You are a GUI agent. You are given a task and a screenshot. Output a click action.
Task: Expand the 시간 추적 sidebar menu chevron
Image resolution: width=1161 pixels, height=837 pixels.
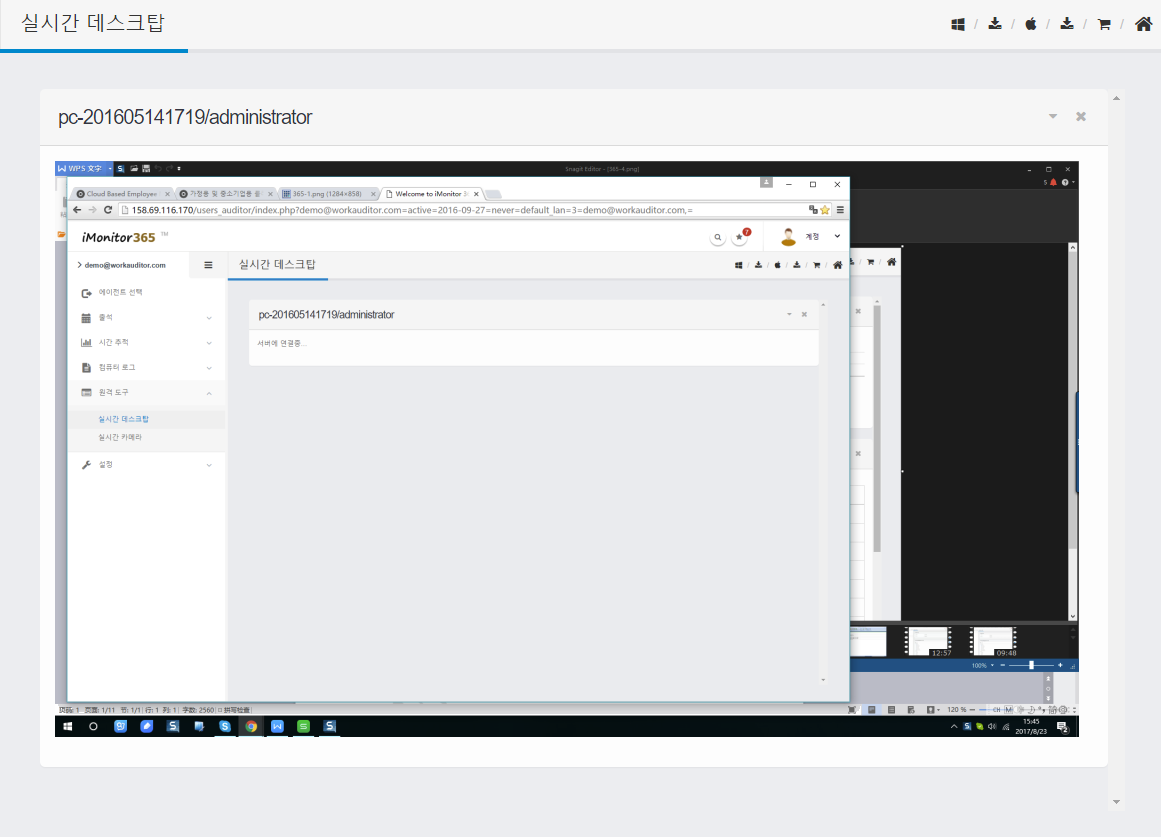coord(209,343)
